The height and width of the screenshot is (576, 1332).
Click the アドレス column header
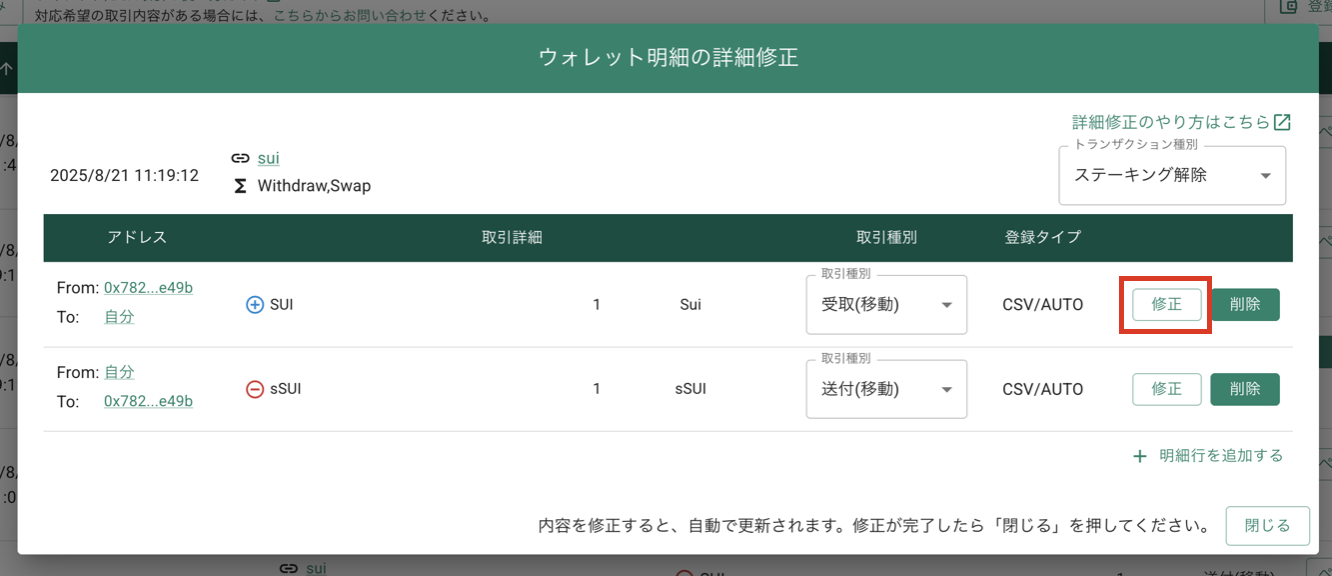137,238
